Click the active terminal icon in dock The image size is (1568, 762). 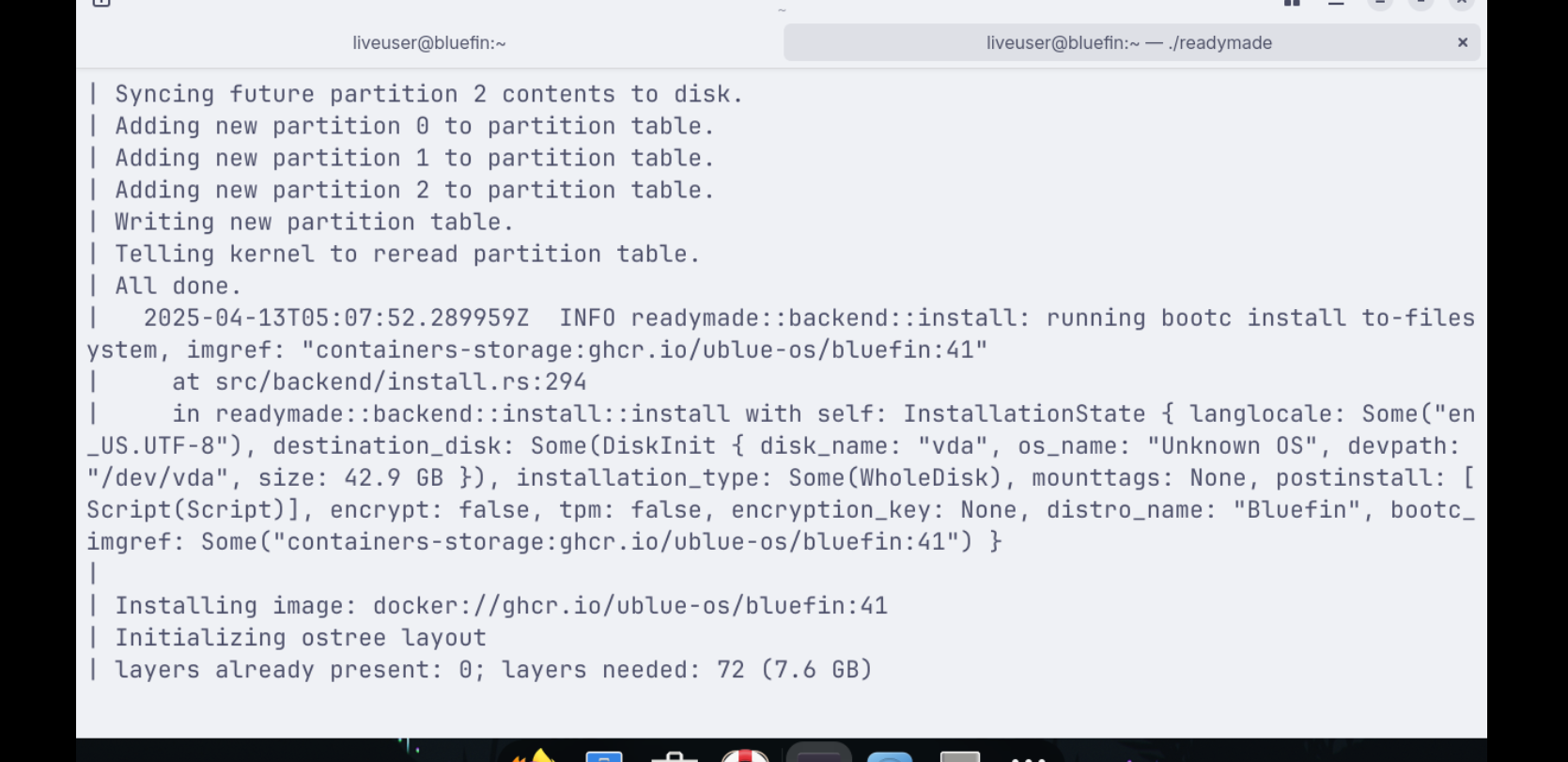818,754
